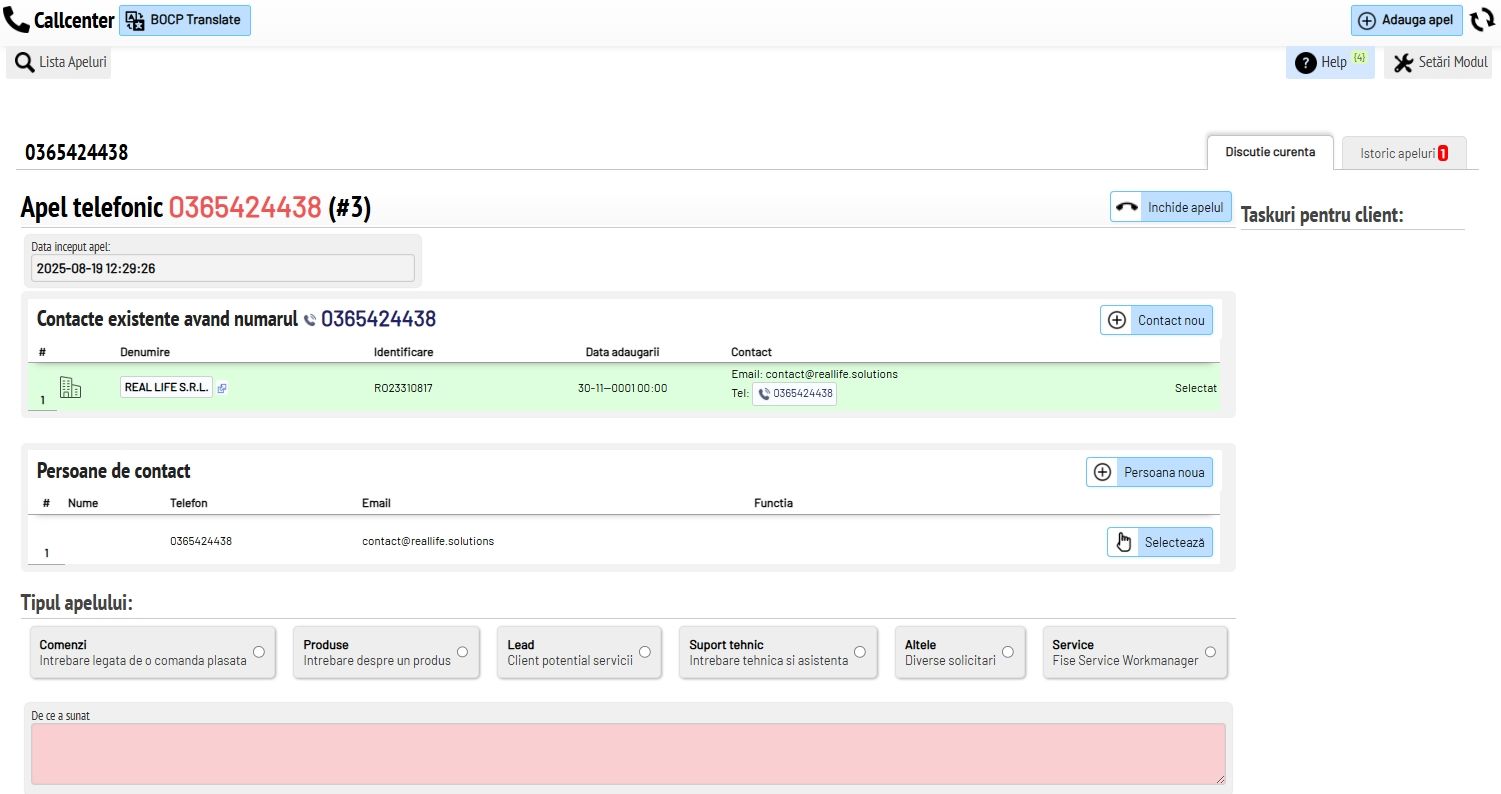The height and width of the screenshot is (794, 1501).
Task: Choose Altele call type option
Action: point(1007,652)
